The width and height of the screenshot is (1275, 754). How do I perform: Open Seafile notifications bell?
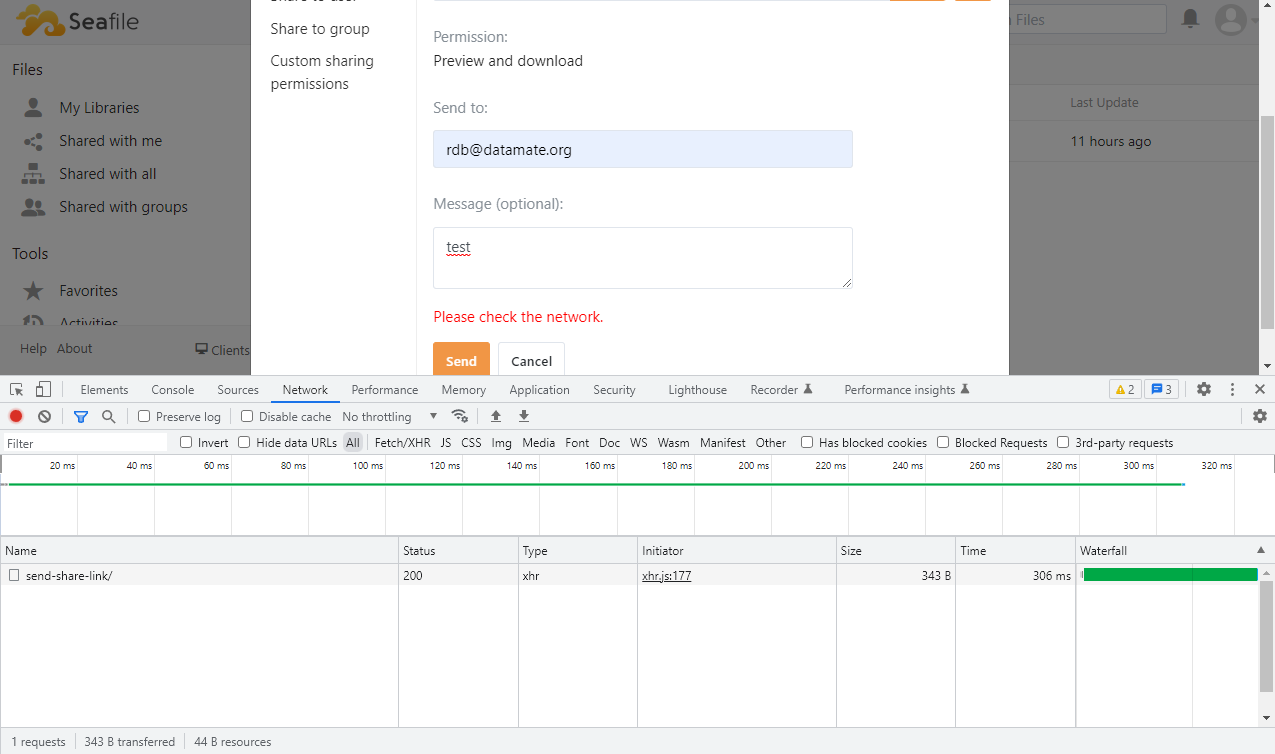[x=1190, y=19]
